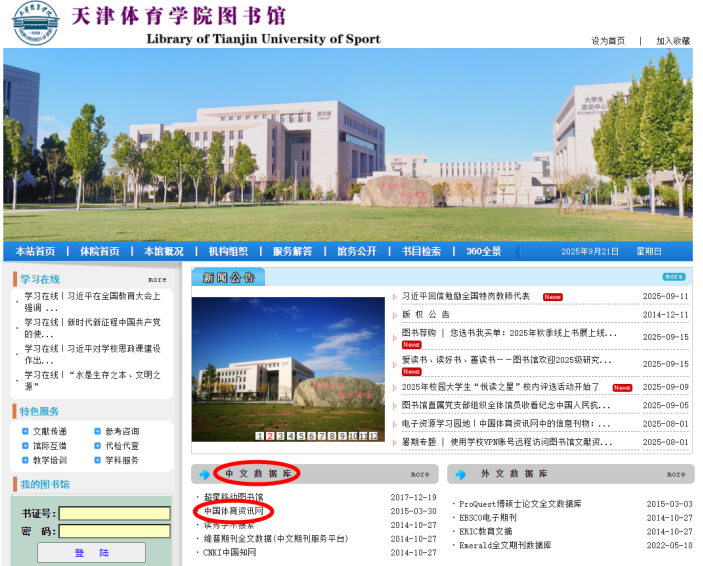Click the Tianjin University of Sport library logo
This screenshot has width=703, height=566.
36,24
